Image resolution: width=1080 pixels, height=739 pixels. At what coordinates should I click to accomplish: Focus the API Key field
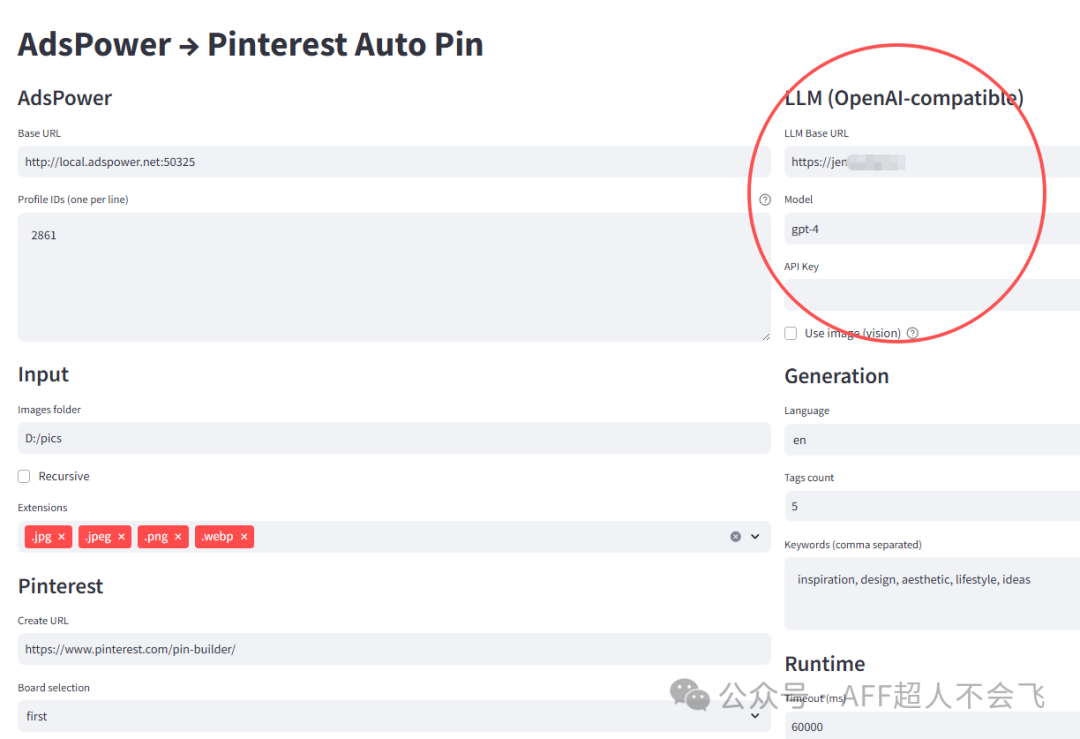point(932,295)
